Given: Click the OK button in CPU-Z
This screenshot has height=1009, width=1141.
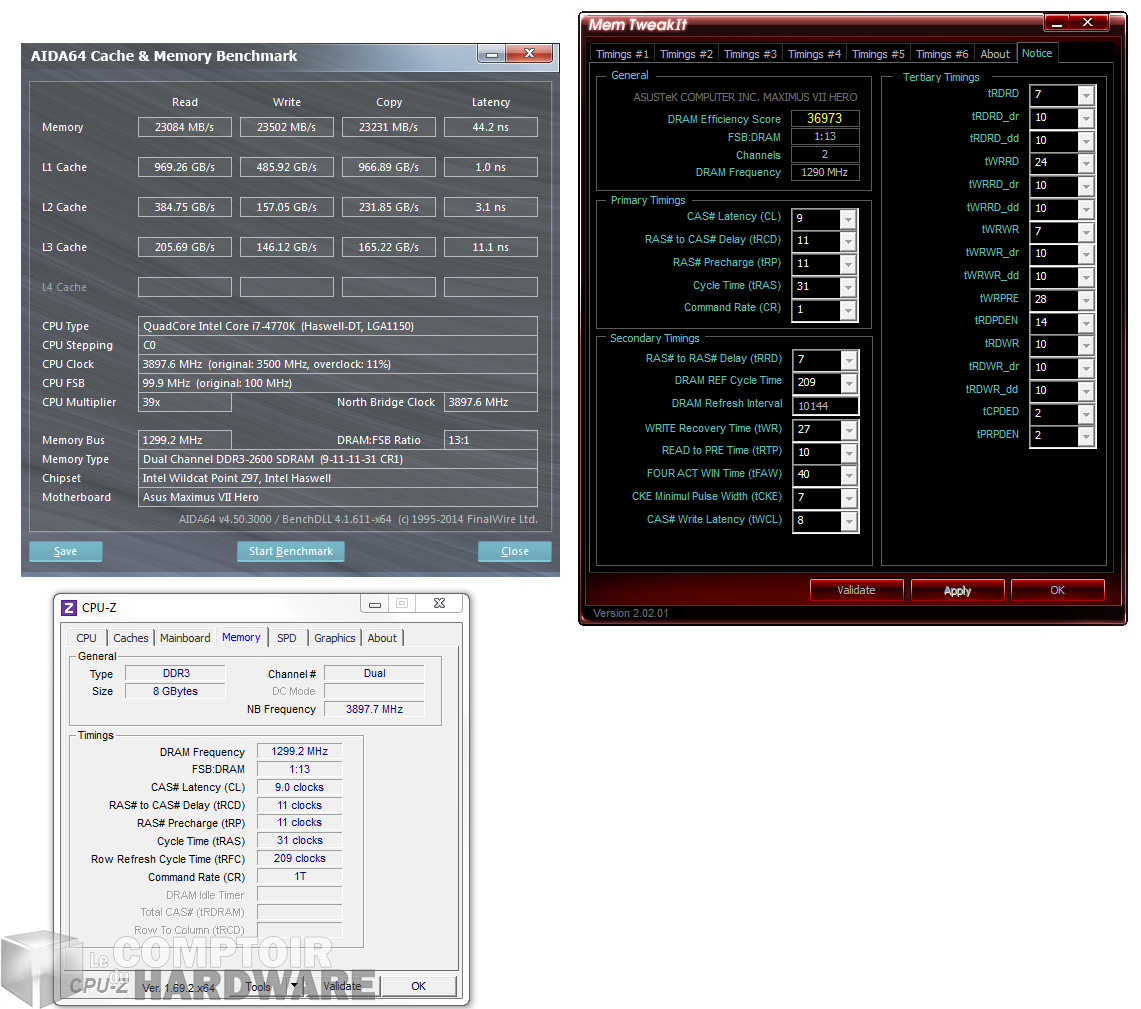Looking at the screenshot, I should point(418,986).
